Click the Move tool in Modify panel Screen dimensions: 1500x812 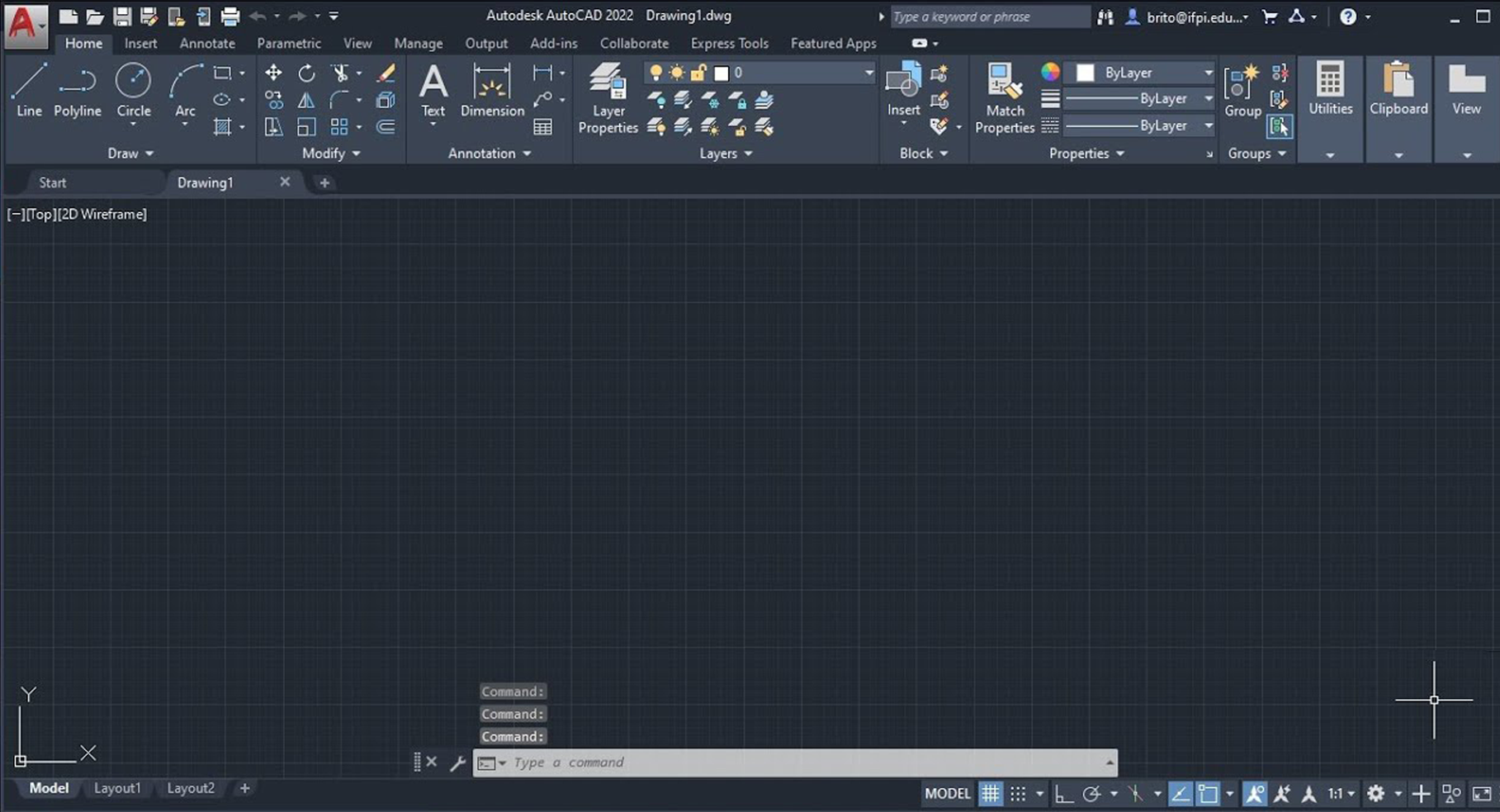[273, 73]
